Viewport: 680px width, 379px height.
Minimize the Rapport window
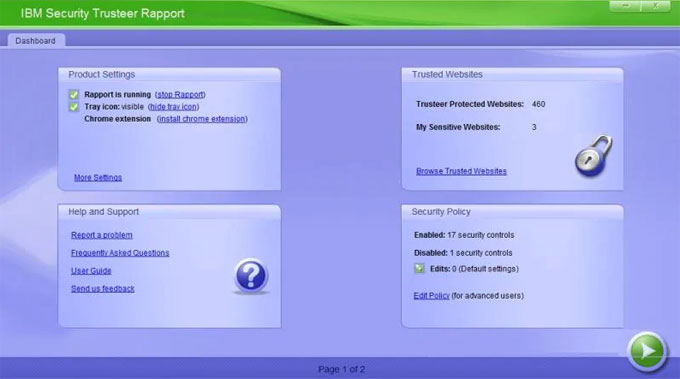(625, 6)
